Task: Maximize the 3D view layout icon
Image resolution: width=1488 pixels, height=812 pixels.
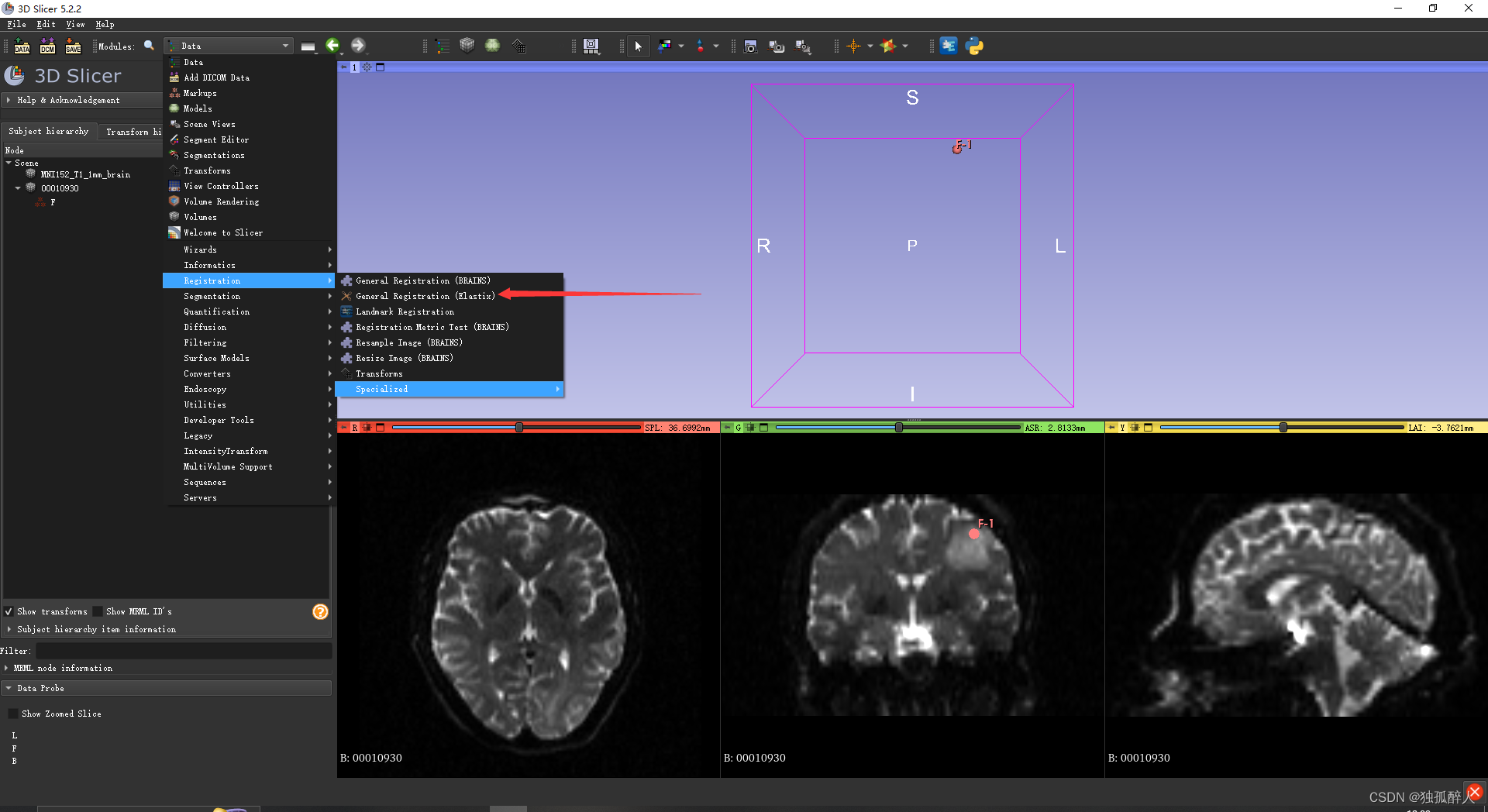Action: coord(380,67)
